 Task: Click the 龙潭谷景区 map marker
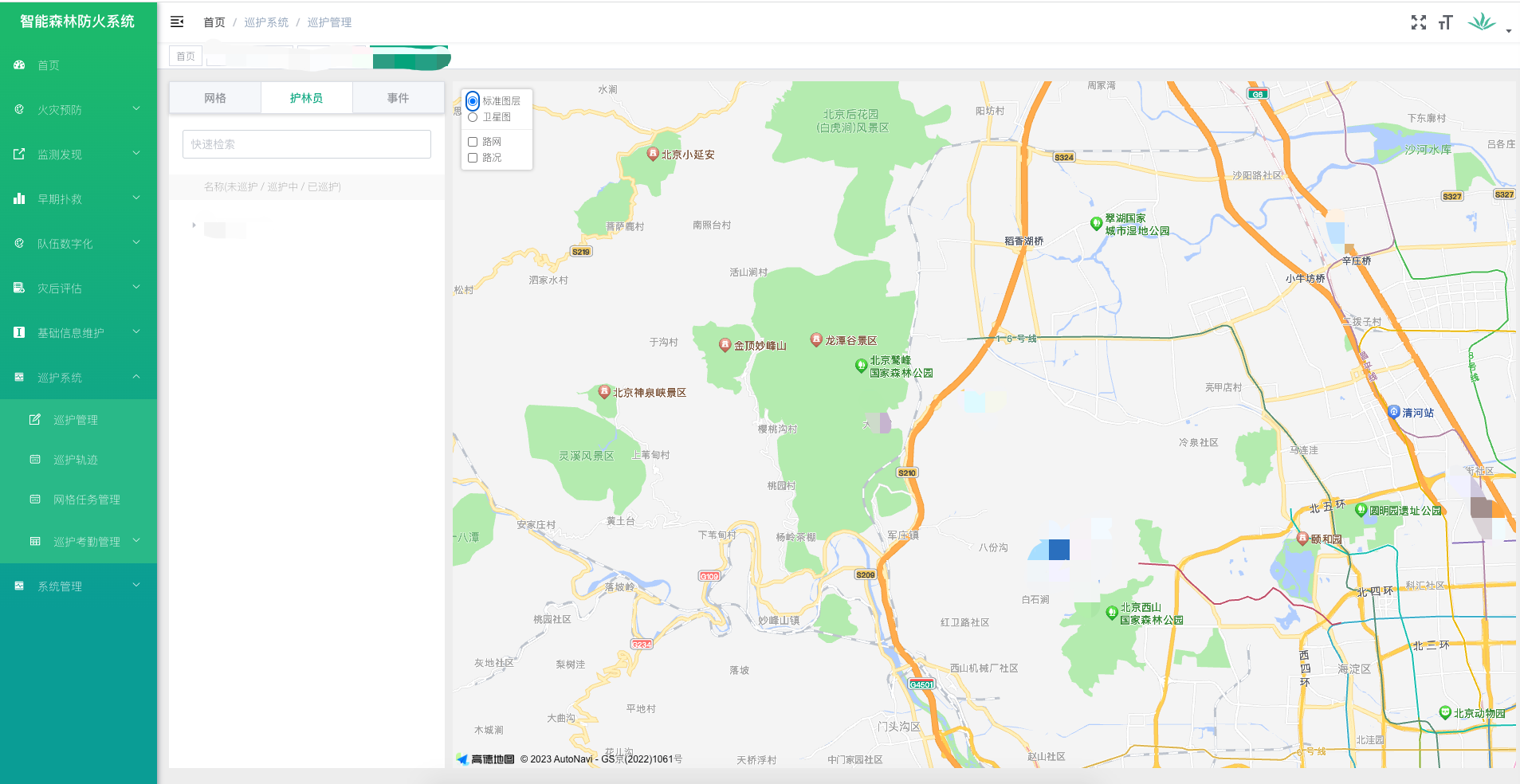click(x=816, y=339)
